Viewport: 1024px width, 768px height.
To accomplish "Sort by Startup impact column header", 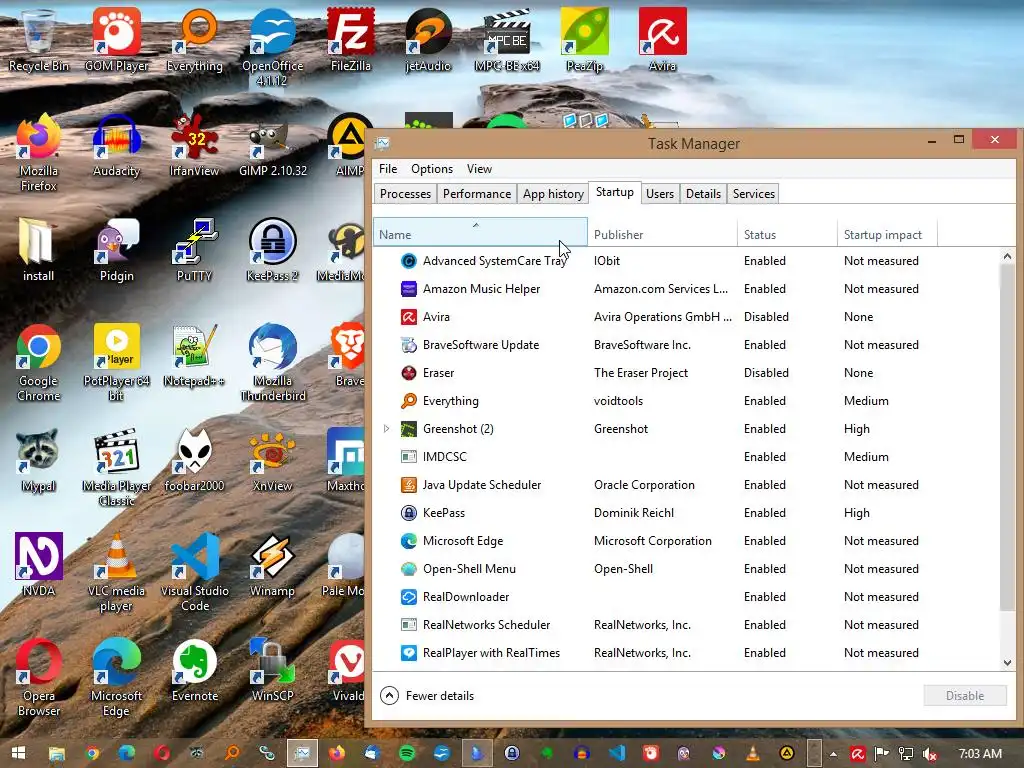I will 887,234.
